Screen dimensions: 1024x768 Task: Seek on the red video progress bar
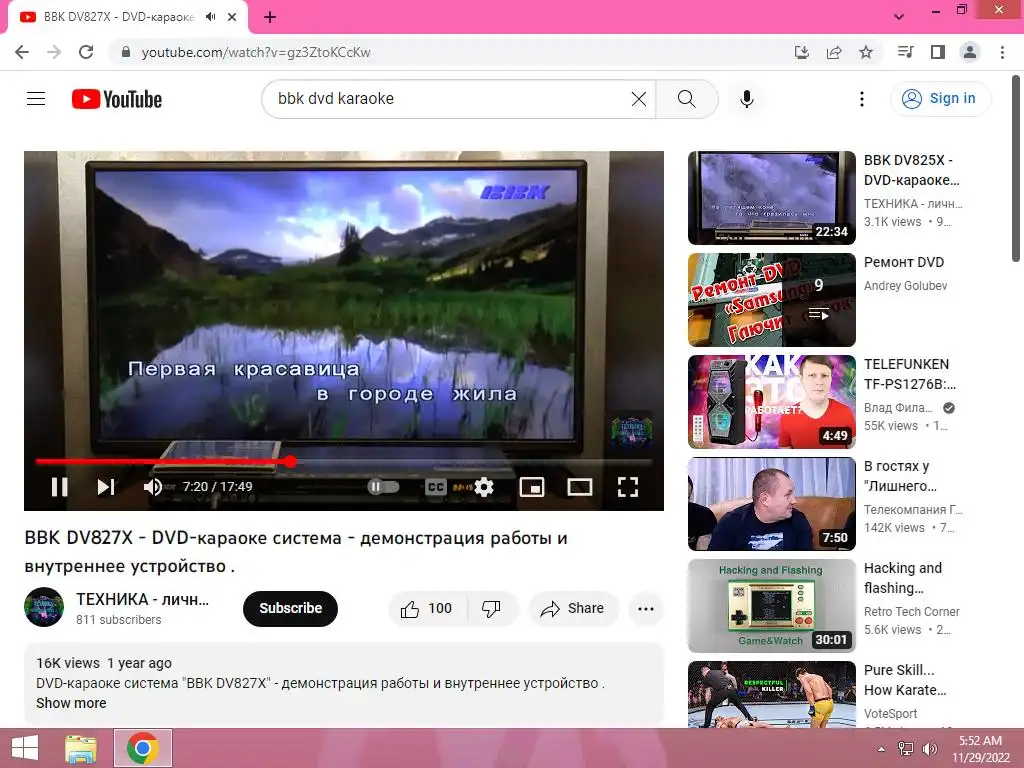(163, 461)
